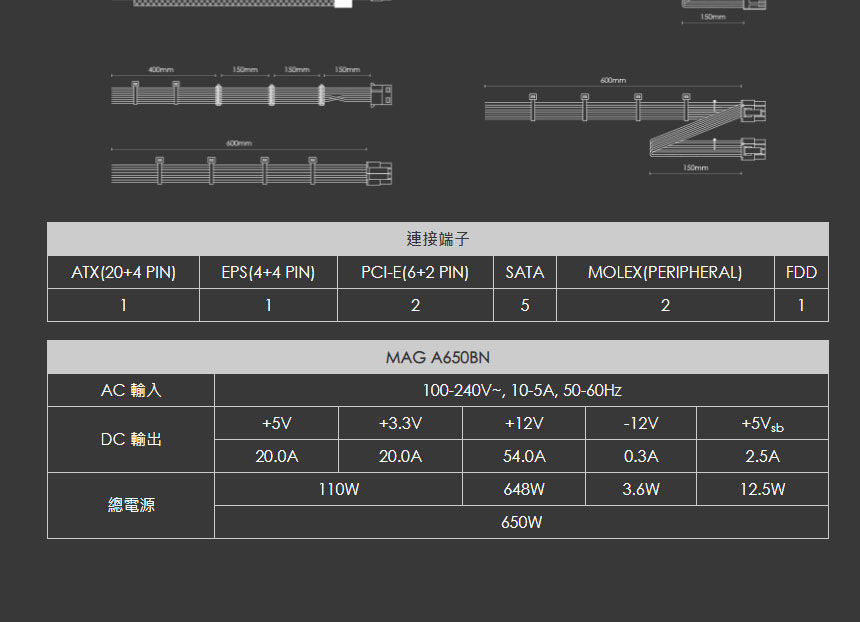Select the 3.6W power cell
860x622 pixels.
[x=641, y=489]
